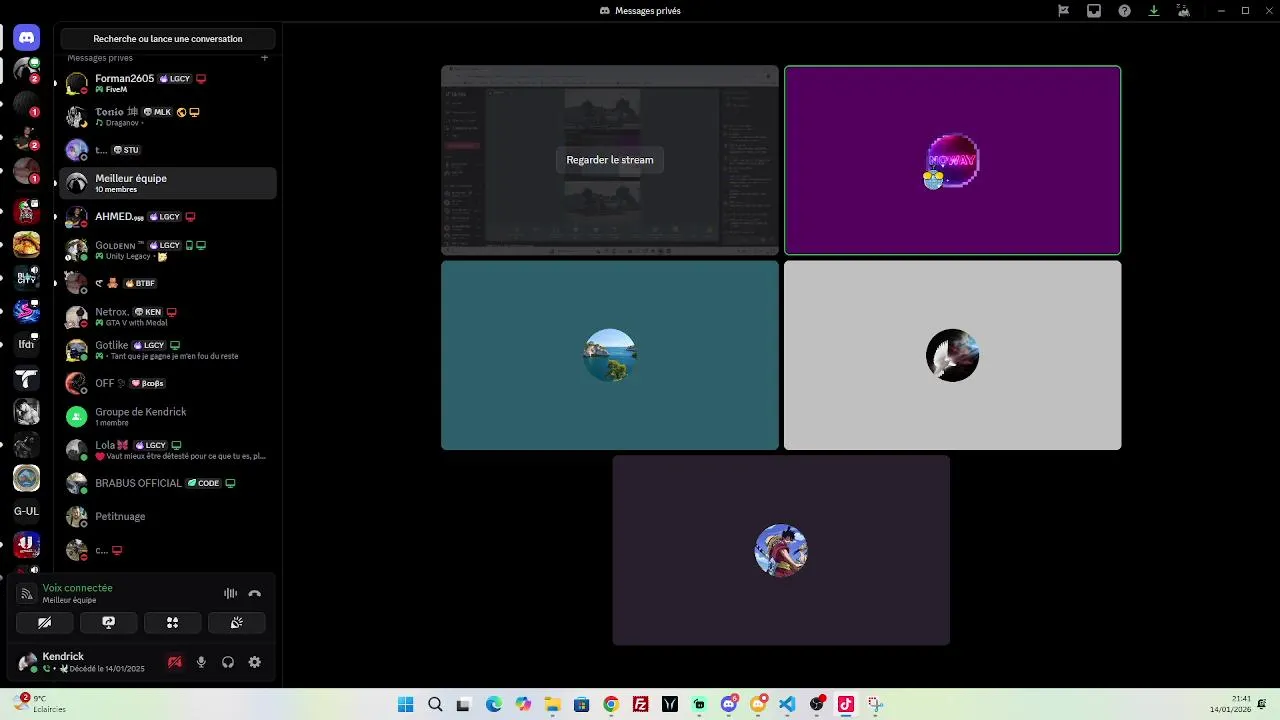Viewport: 1280px width, 720px height.
Task: Open conversation with Tonio
Action: click(x=168, y=117)
